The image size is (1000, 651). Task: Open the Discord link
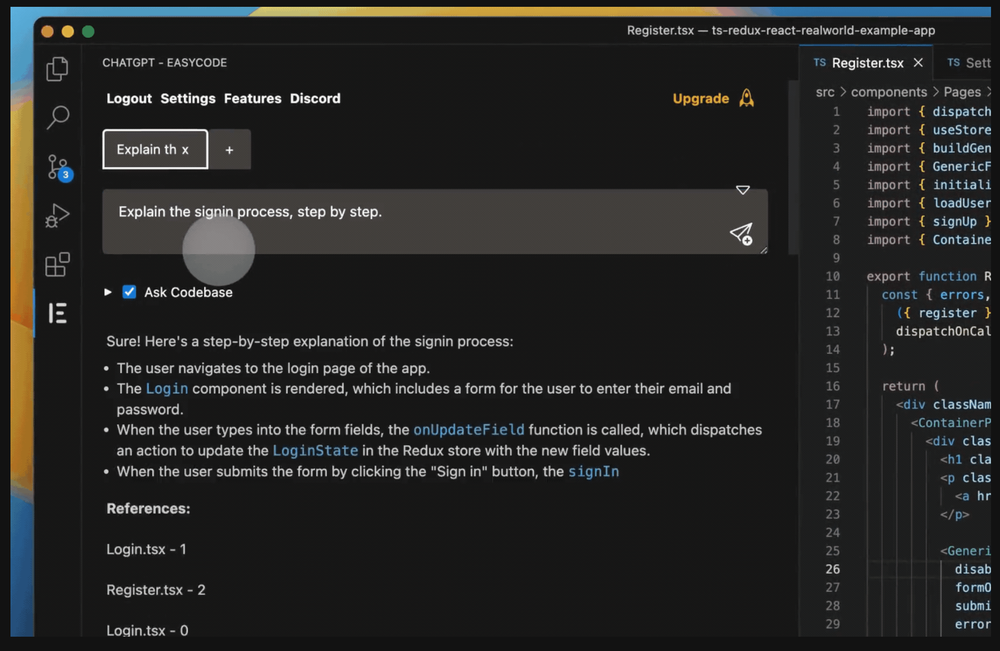coord(315,98)
